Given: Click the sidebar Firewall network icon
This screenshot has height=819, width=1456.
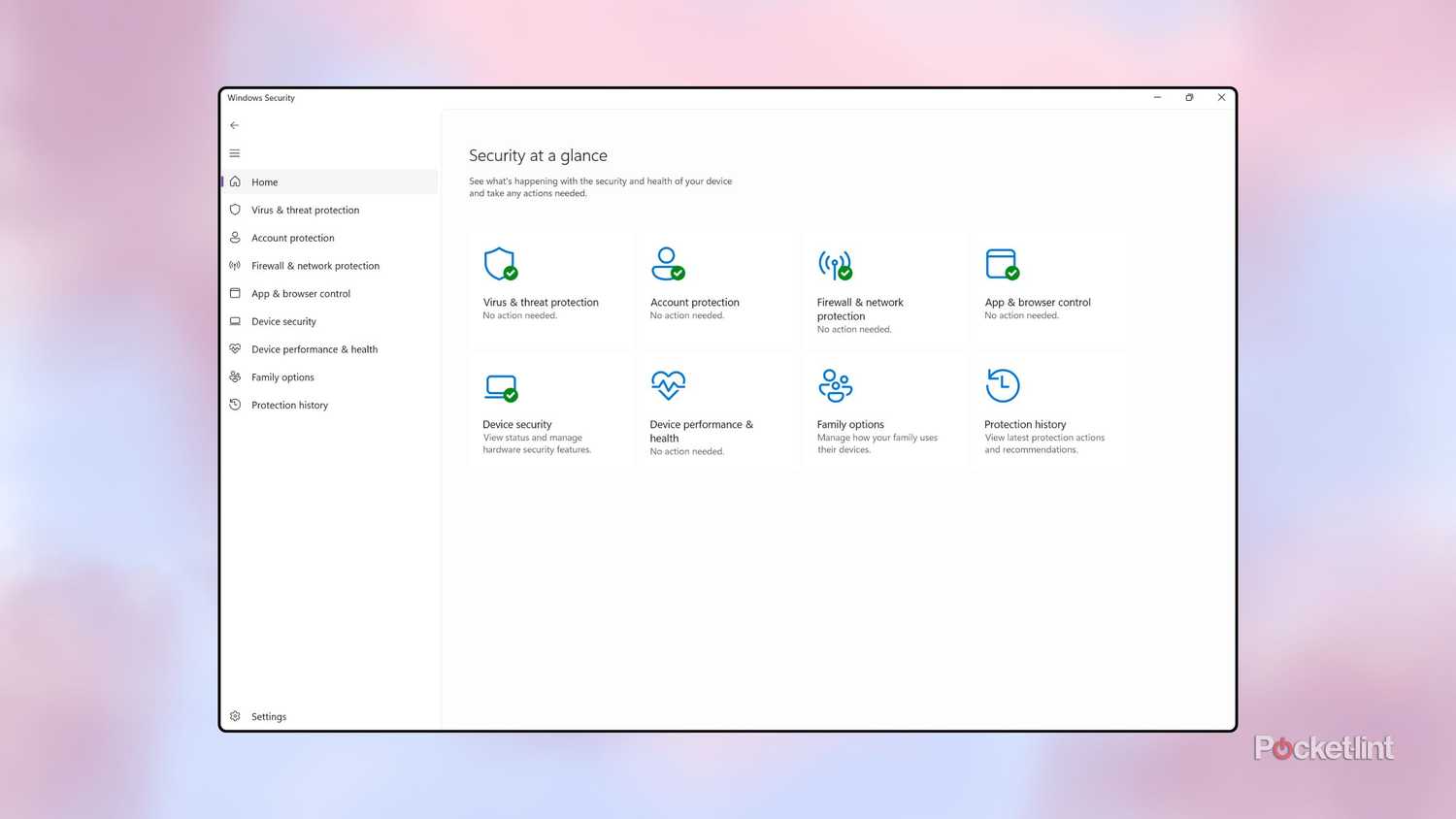Looking at the screenshot, I should coord(235,265).
